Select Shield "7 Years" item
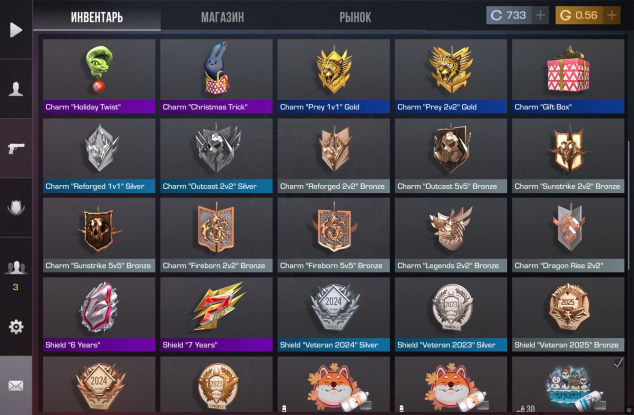This screenshot has width=634, height=415. 216,314
